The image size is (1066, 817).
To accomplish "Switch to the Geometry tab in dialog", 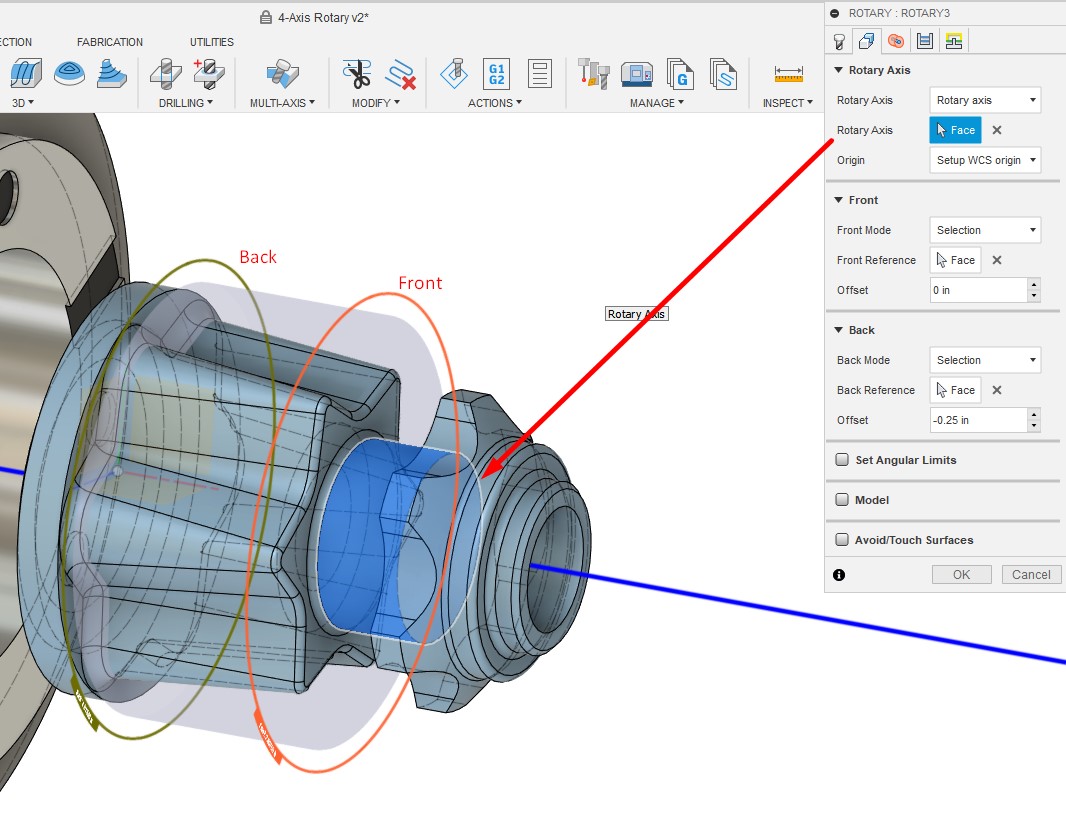I will point(866,41).
